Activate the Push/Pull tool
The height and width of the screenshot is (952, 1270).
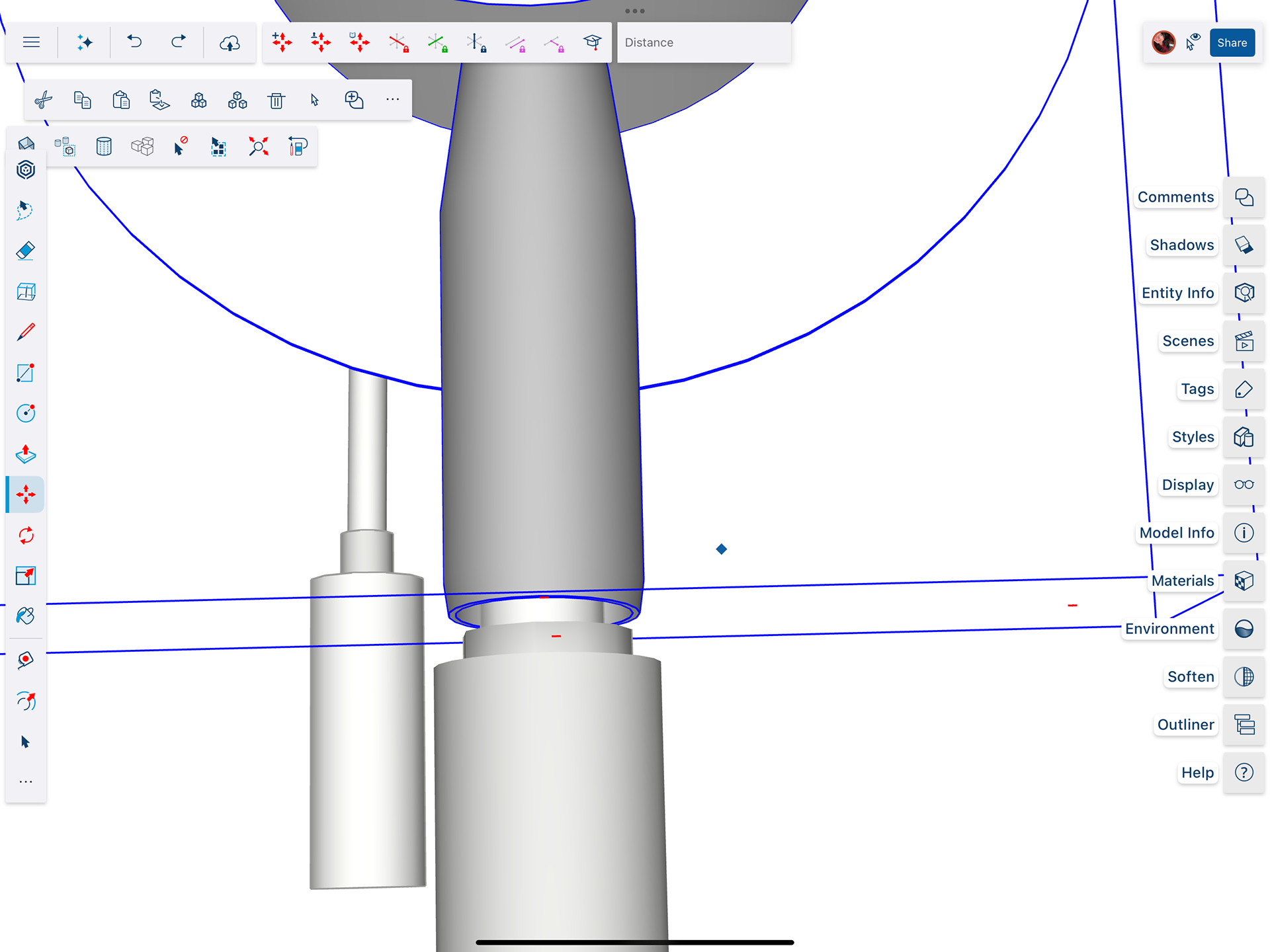(x=26, y=454)
